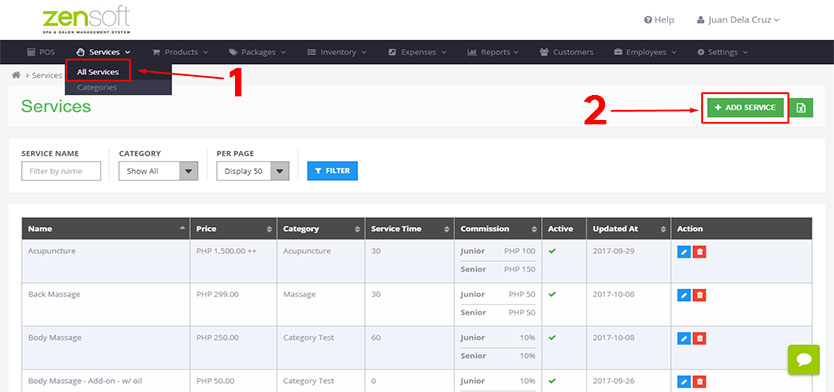
Task: Sort table by Commission column
Action: pyautogui.click(x=498, y=229)
